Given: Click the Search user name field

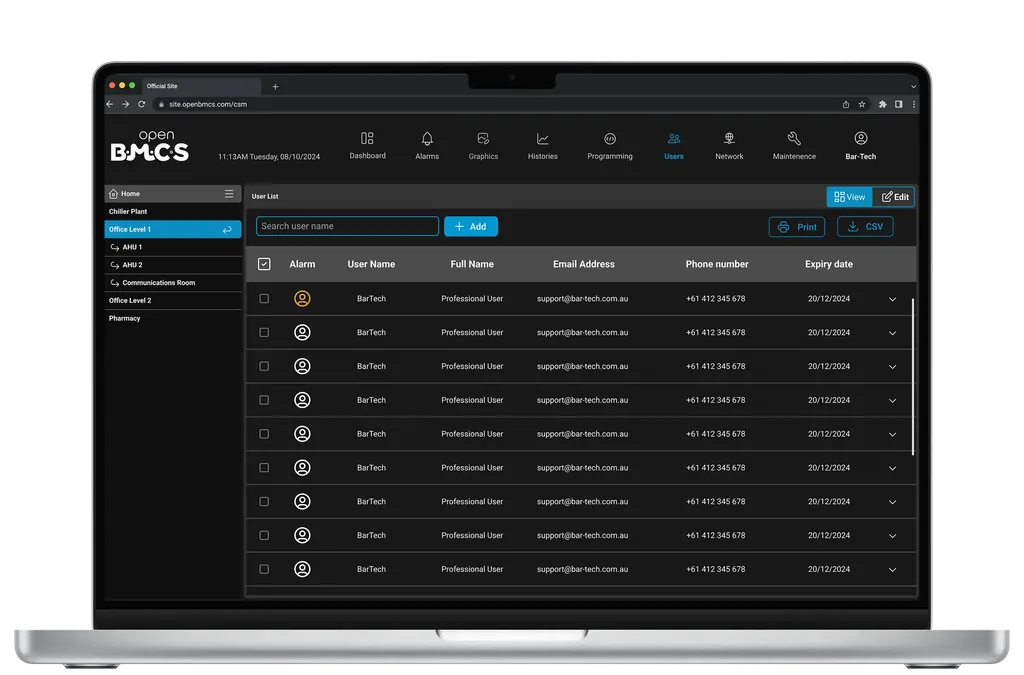Looking at the screenshot, I should click(x=347, y=226).
